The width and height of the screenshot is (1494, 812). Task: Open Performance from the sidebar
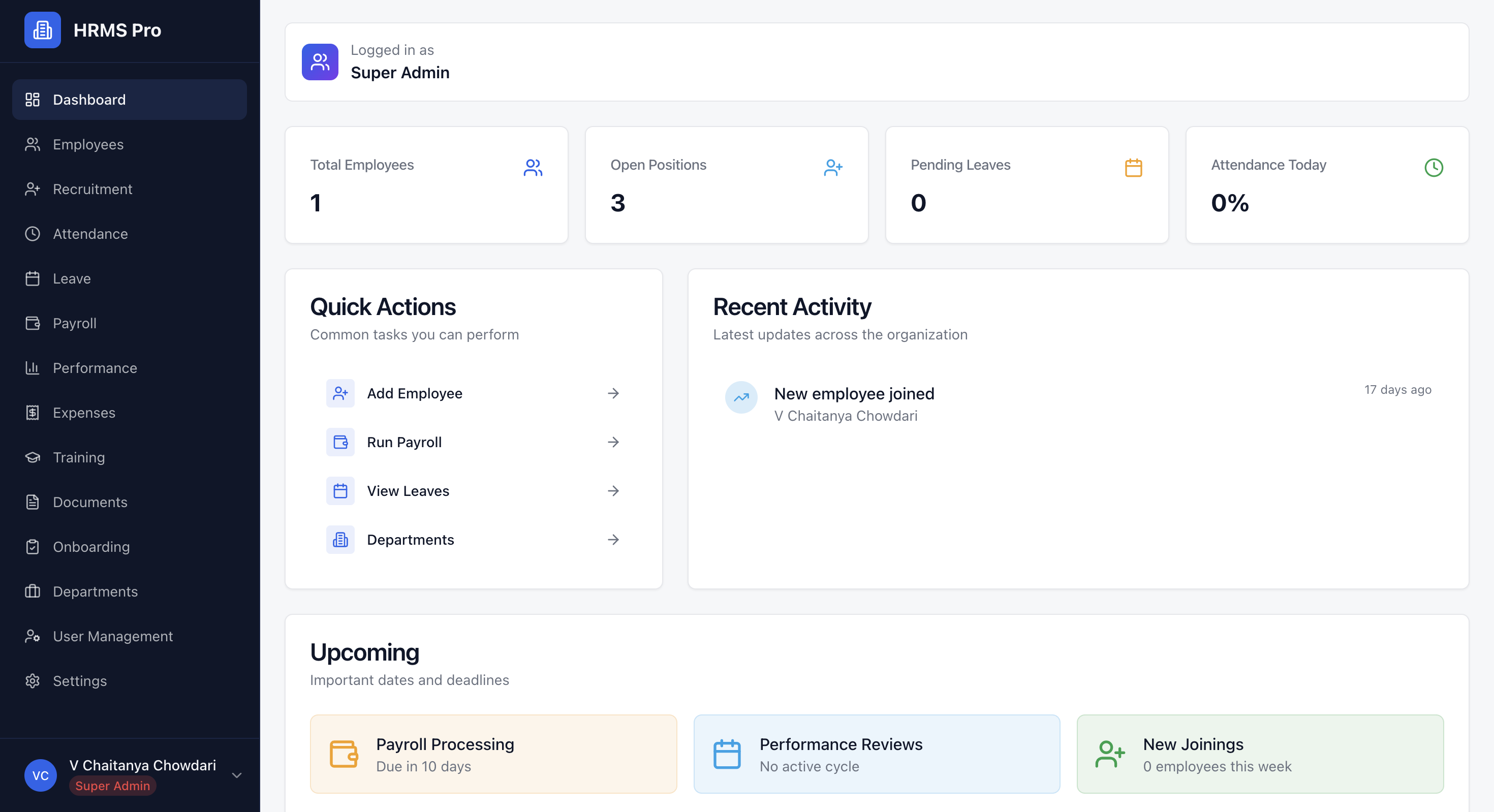(130, 368)
